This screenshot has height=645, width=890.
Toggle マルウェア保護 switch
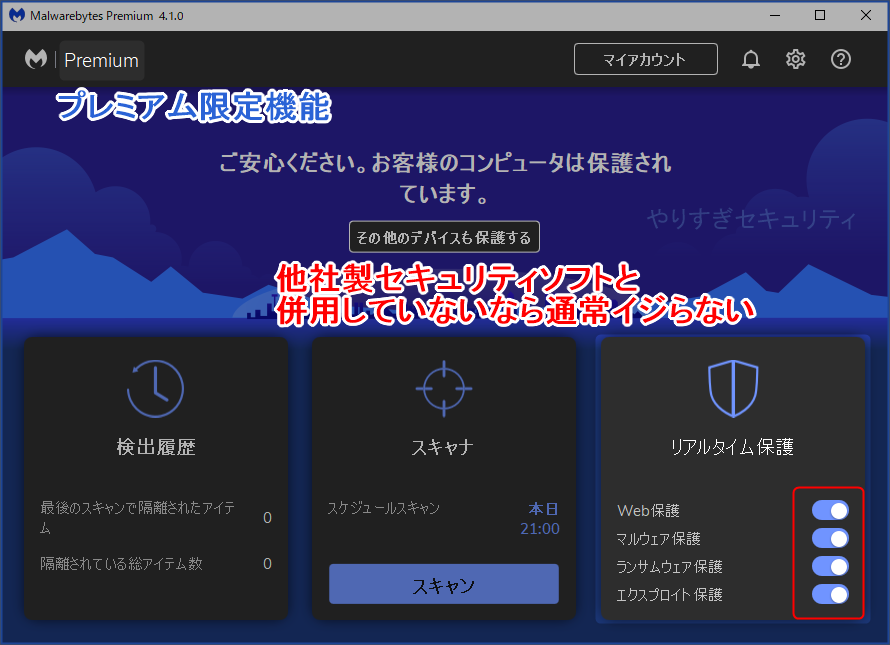pos(830,538)
